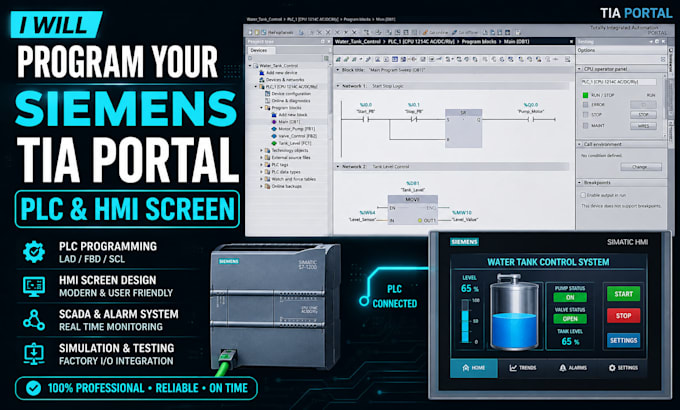Click the green RUN / STOP indicator
The image size is (680, 410).
[x=585, y=95]
